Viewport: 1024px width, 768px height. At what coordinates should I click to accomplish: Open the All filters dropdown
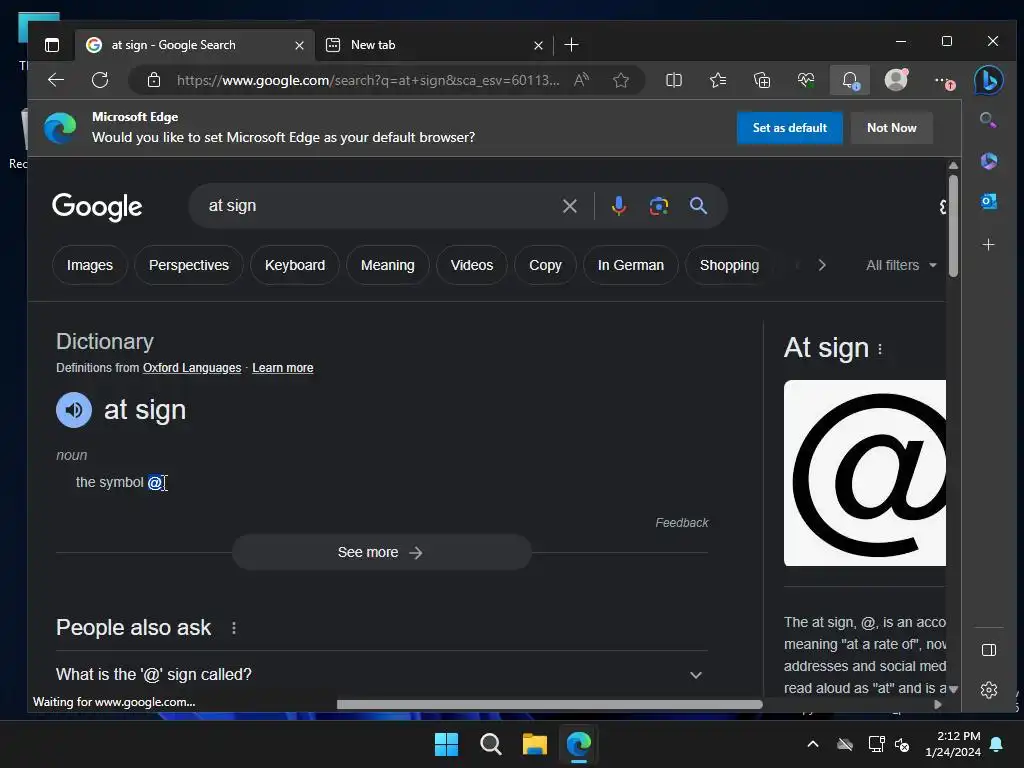[x=901, y=265]
